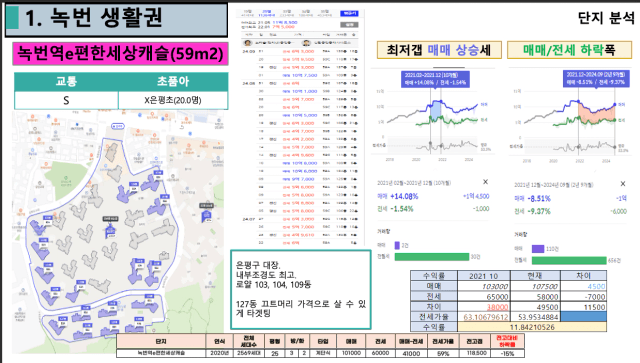Click the S cell under 교통

click(x=66, y=100)
